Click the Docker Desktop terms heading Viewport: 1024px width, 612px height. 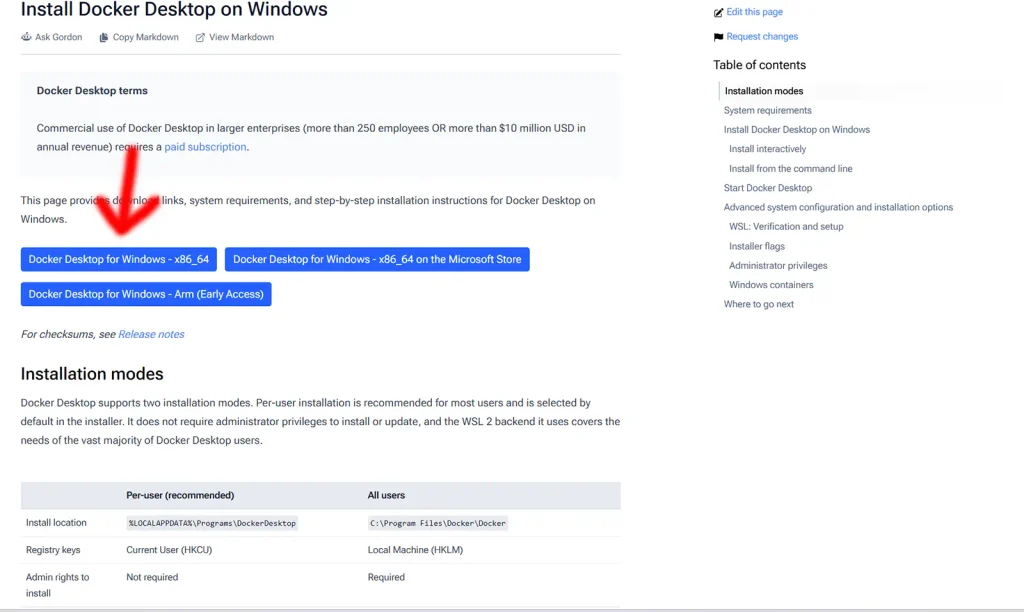[92, 91]
